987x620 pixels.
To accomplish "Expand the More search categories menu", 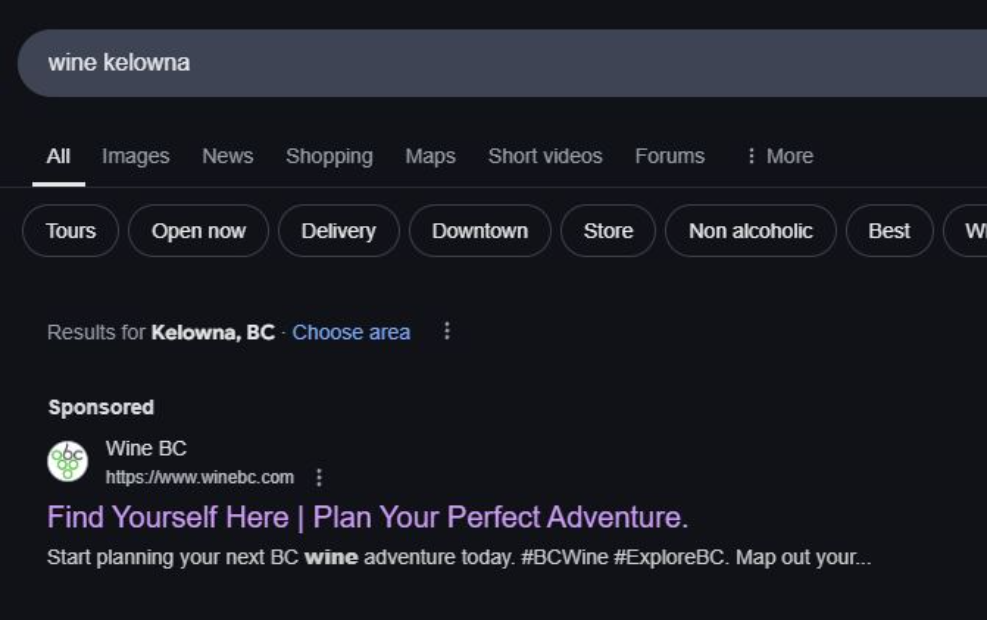I will click(x=779, y=156).
